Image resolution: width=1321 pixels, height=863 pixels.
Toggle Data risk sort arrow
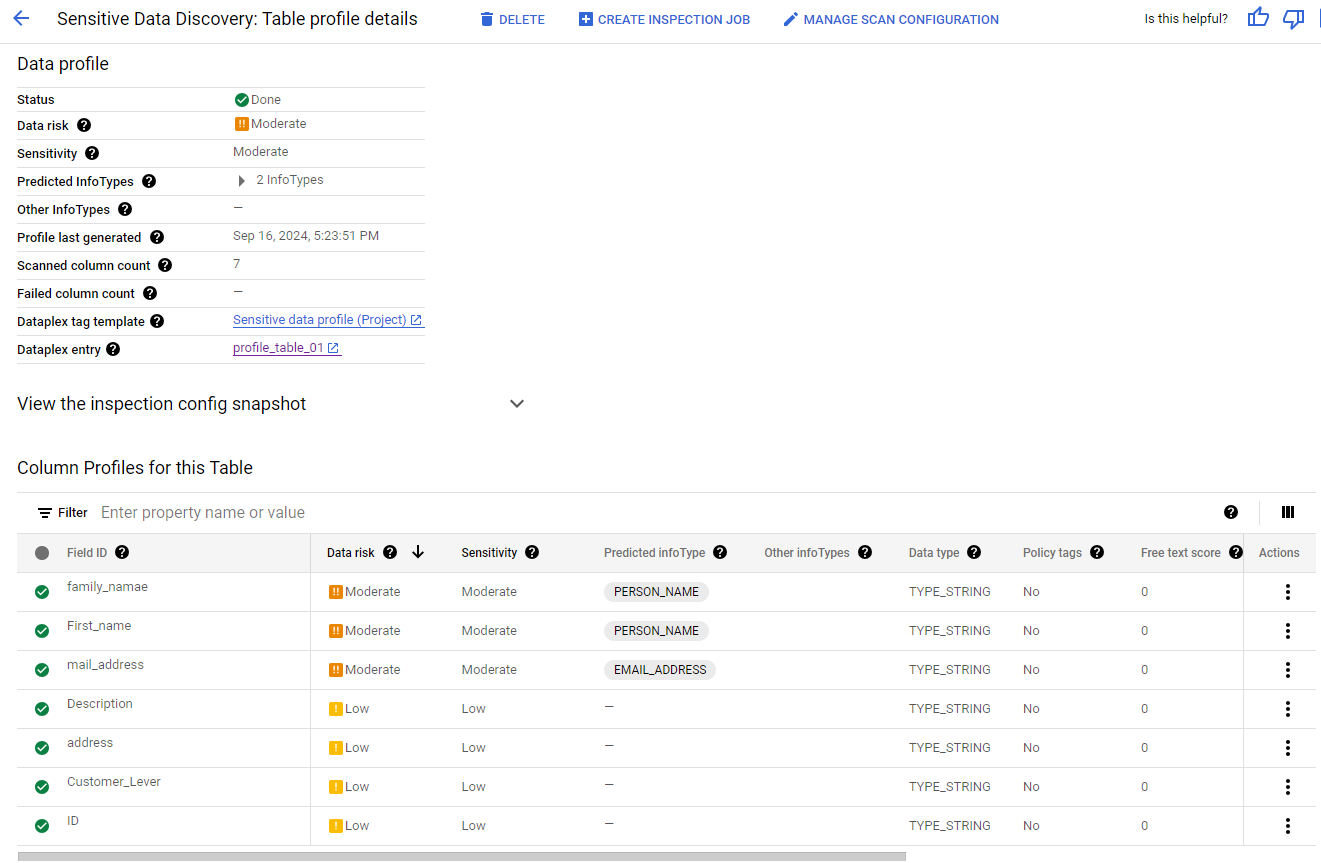[418, 552]
